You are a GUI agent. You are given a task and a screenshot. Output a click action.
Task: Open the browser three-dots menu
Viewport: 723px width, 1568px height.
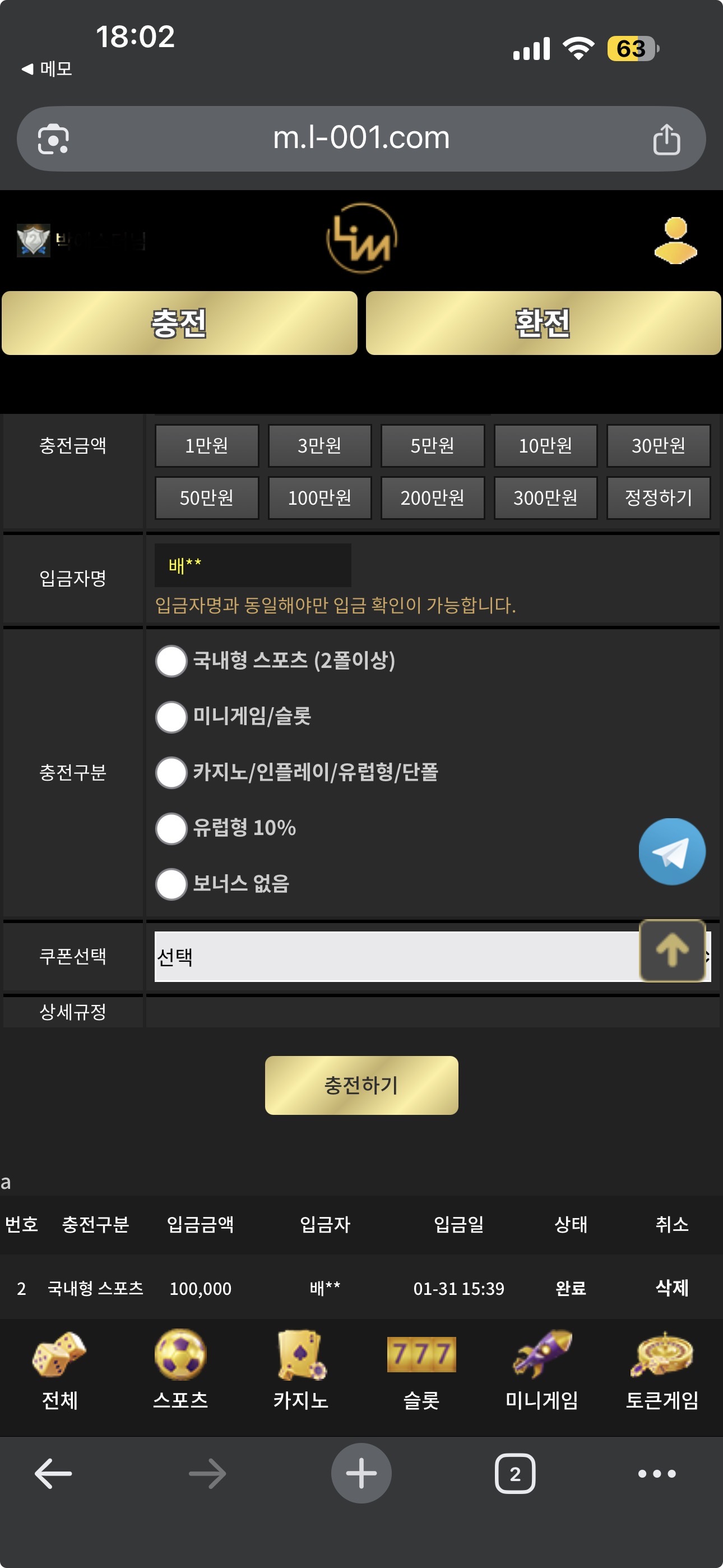[657, 1474]
